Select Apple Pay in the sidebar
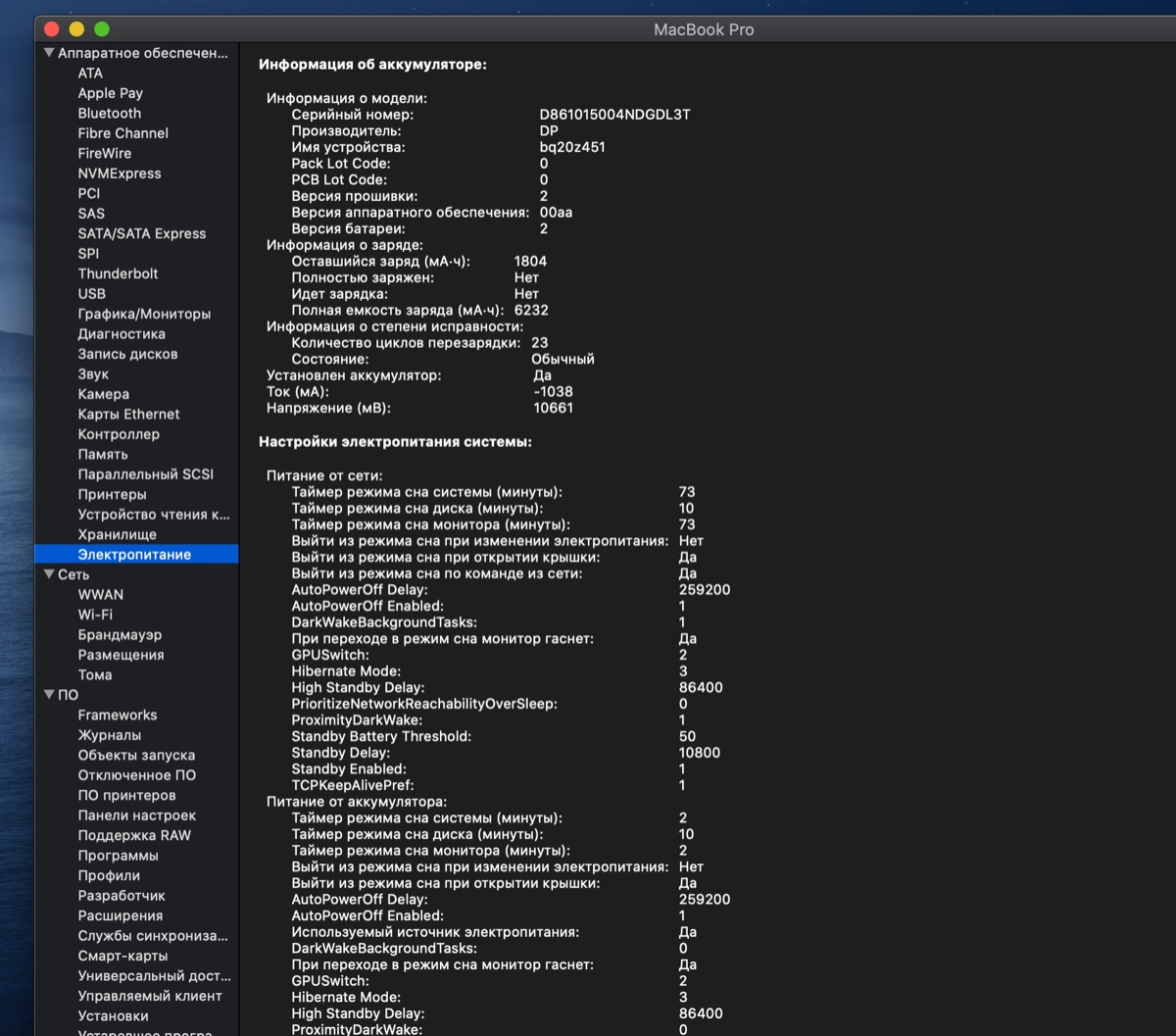 [111, 93]
